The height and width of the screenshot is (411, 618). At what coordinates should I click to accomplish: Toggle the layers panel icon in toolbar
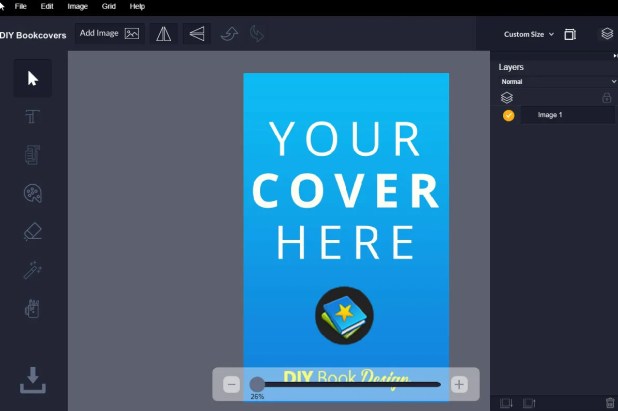(x=607, y=34)
